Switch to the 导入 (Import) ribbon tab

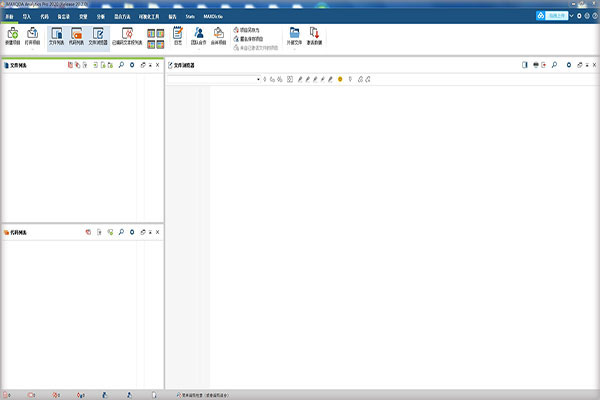pyautogui.click(x=26, y=16)
